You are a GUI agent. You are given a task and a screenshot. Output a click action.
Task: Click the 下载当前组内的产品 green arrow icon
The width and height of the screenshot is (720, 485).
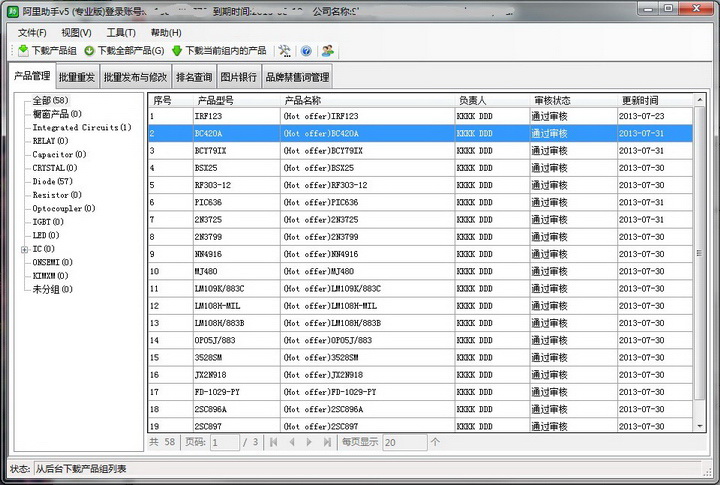click(177, 51)
